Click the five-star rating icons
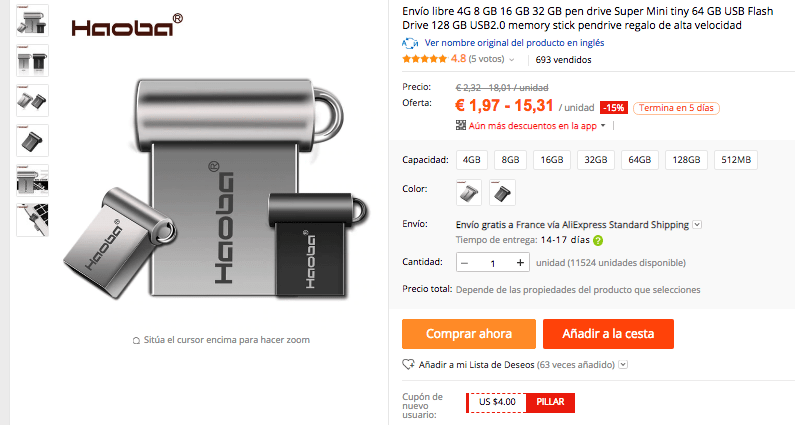Viewport: 795px width, 425px height. pos(425,59)
